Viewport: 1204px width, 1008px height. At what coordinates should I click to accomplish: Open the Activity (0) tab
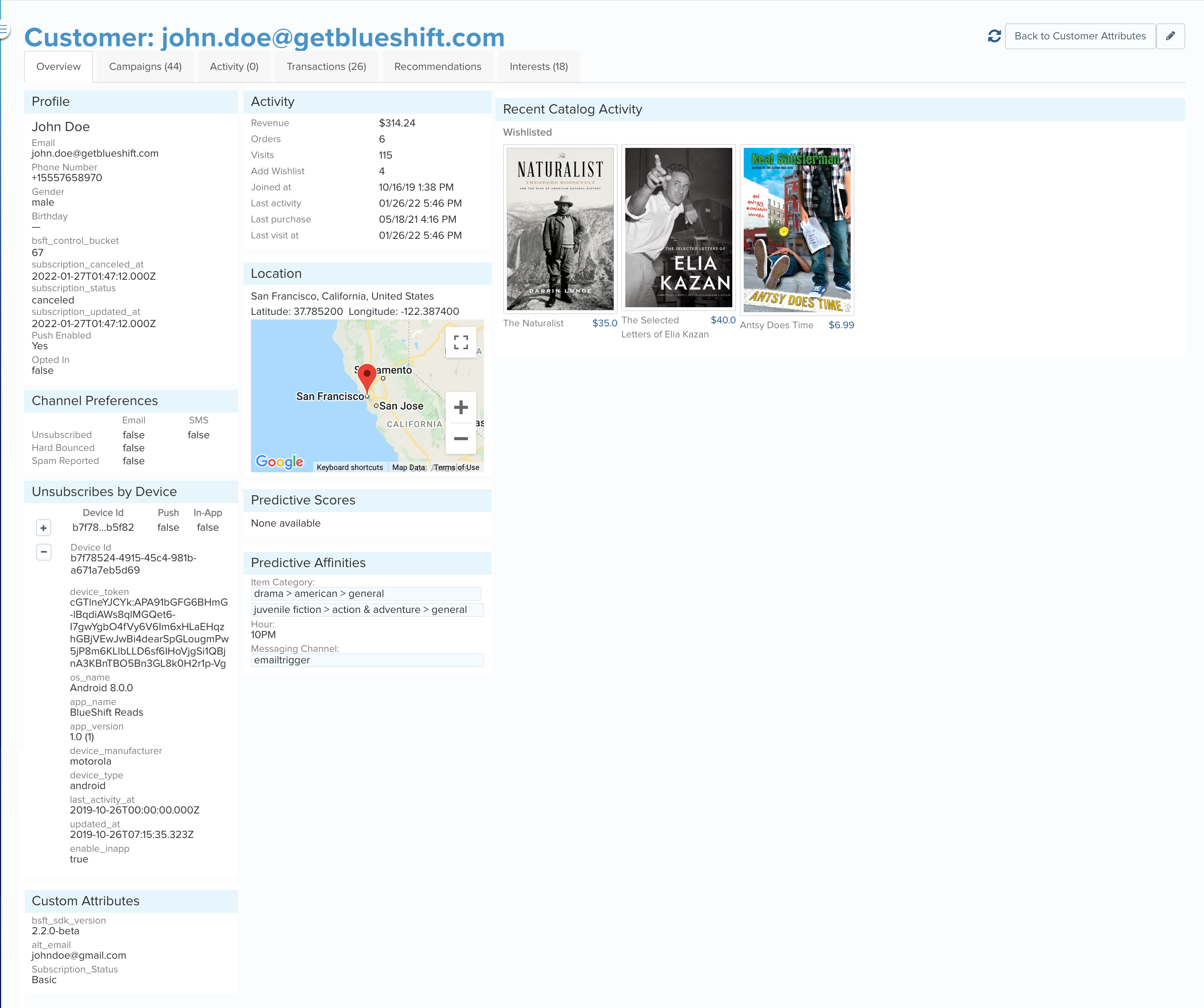pos(234,66)
